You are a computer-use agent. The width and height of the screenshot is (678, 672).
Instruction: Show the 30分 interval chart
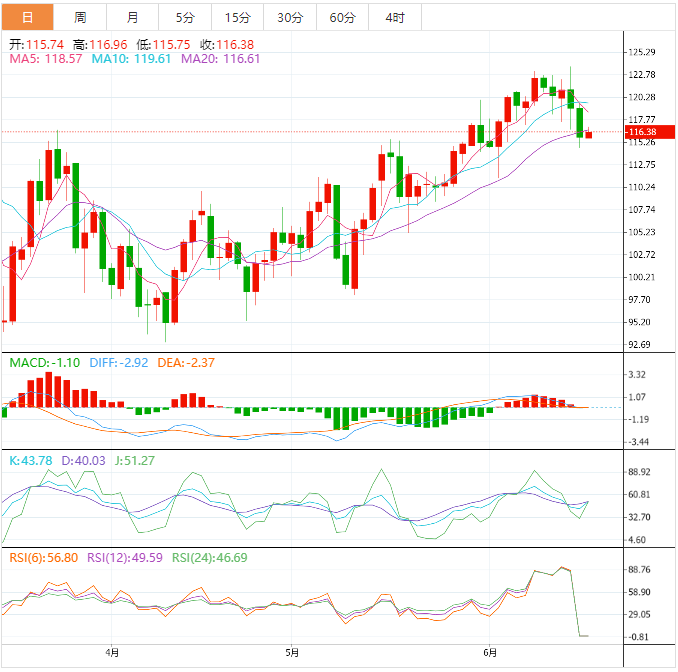tap(290, 17)
